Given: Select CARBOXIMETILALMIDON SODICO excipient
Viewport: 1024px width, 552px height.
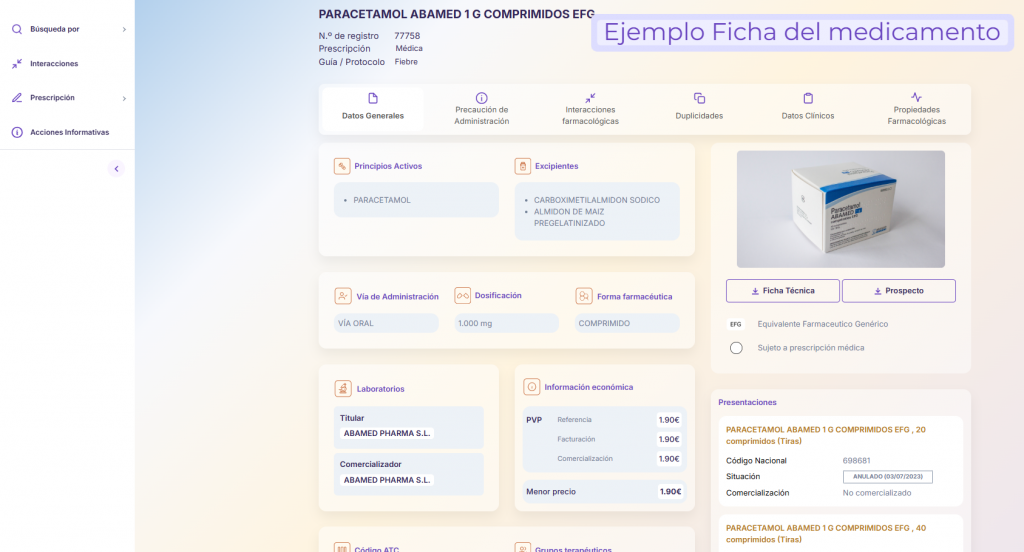Looking at the screenshot, I should tap(597, 200).
